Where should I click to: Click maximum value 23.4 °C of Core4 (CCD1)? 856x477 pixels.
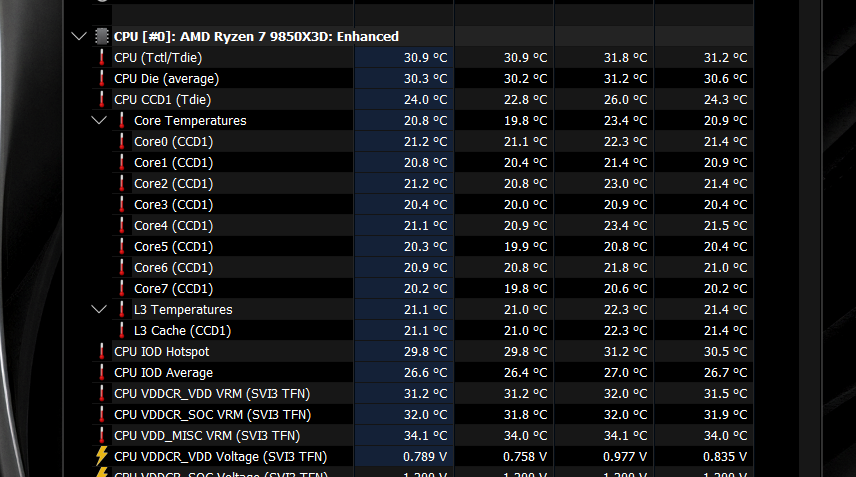click(625, 226)
